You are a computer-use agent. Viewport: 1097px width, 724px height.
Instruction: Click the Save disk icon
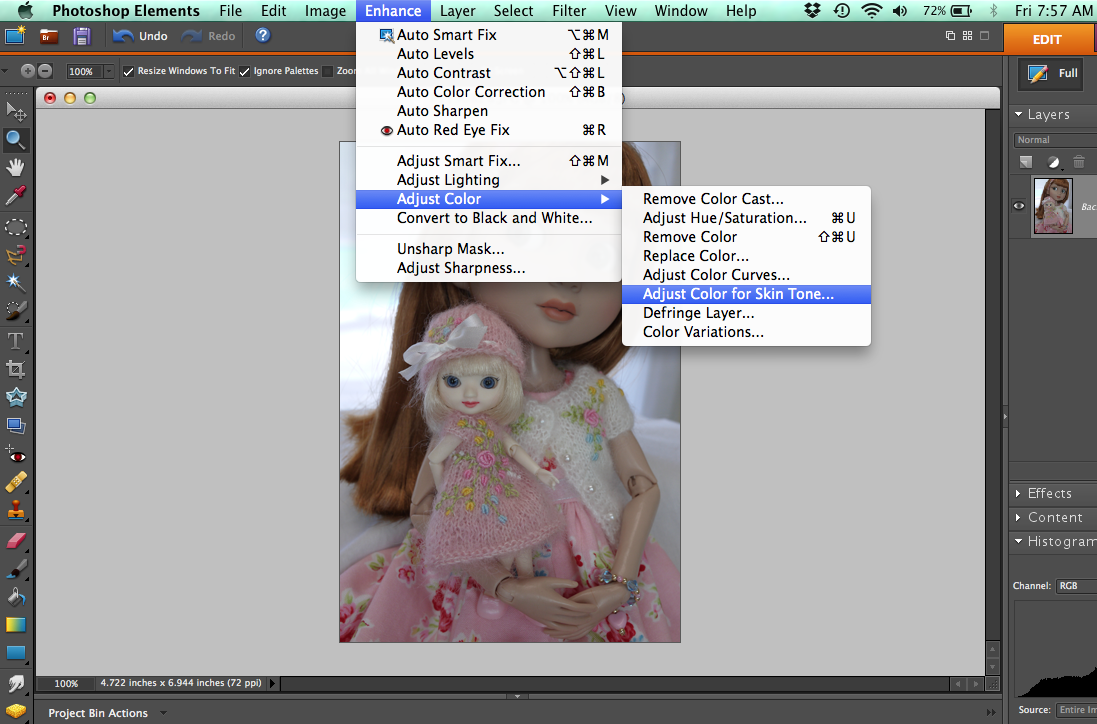[x=82, y=36]
